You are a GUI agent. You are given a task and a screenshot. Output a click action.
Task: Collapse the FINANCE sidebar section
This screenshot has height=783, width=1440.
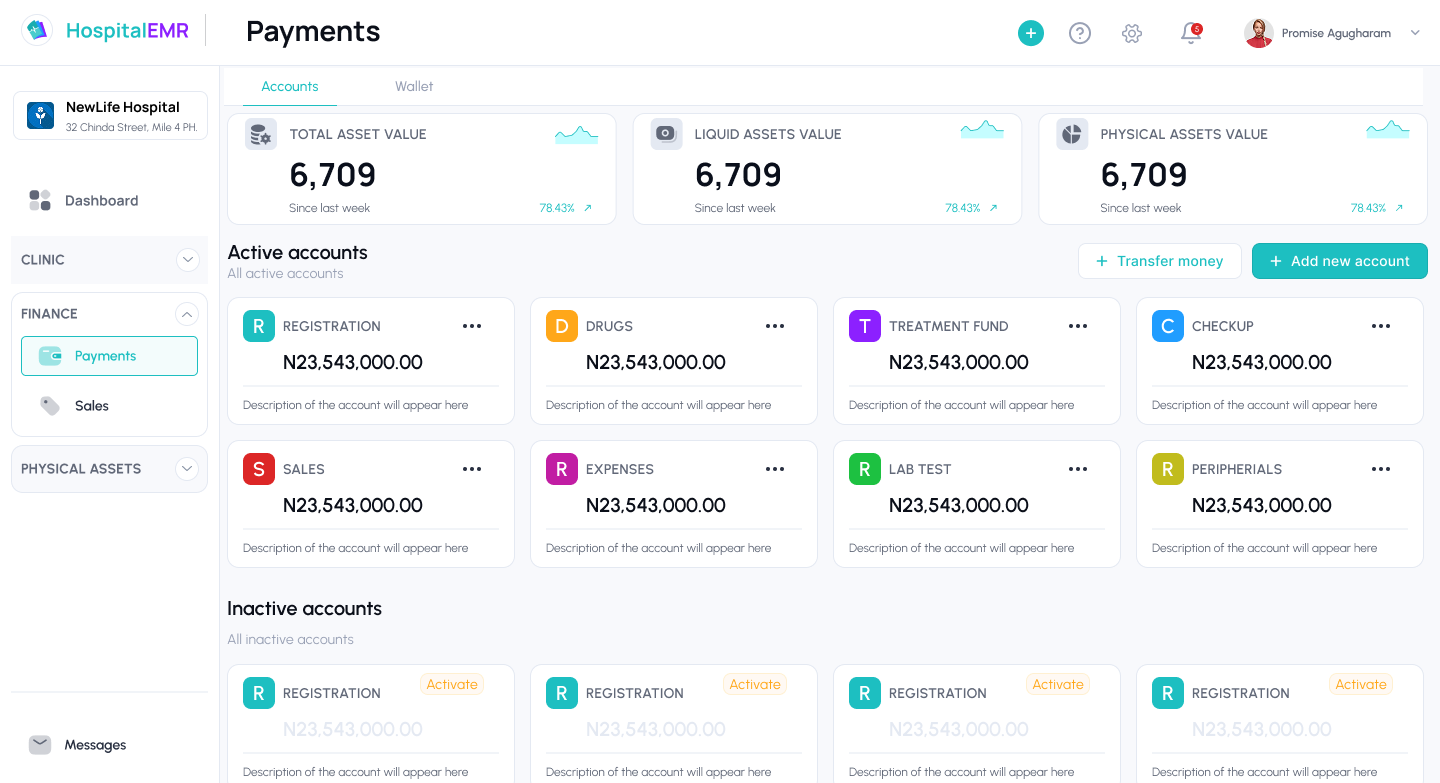pos(187,314)
